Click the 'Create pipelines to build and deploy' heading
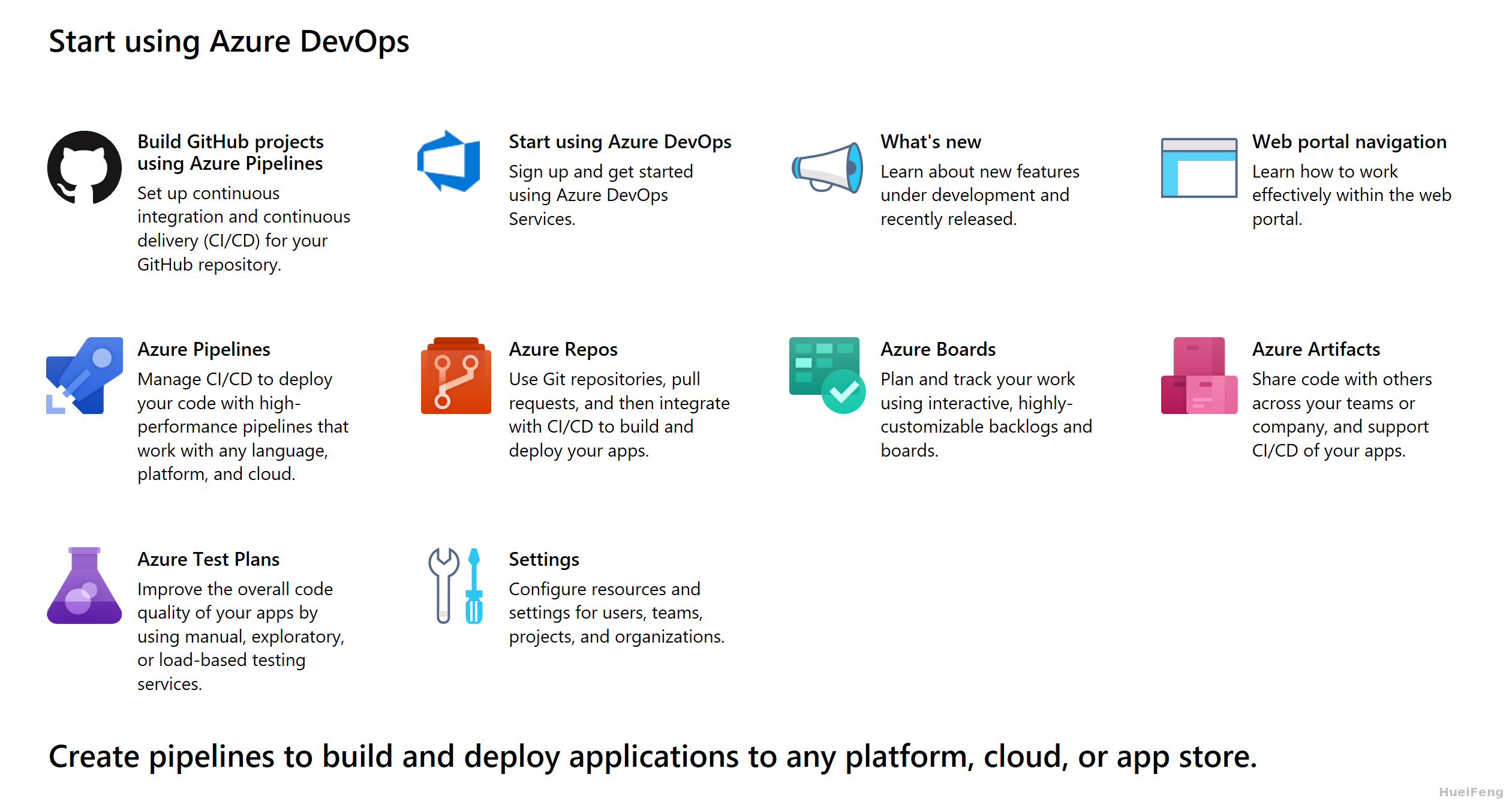The height and width of the screenshot is (807, 1512). (653, 757)
